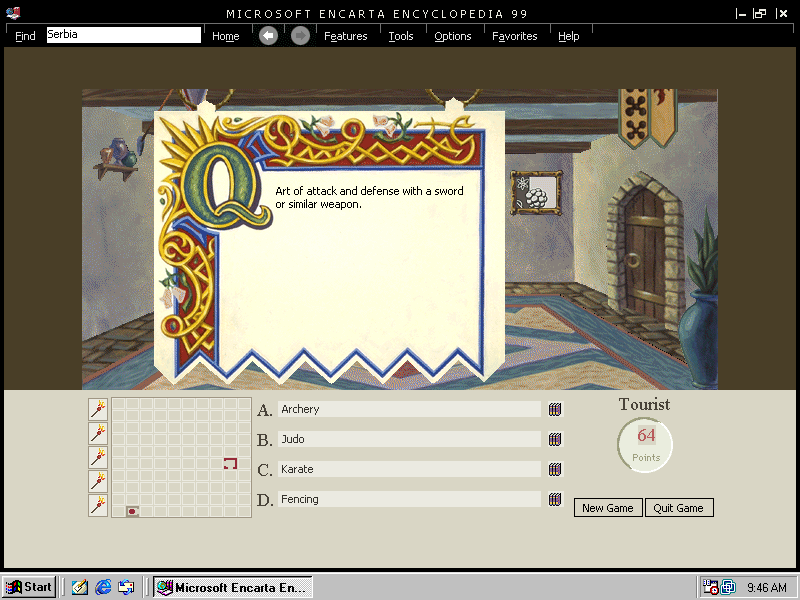Click the Encarta app icon in title bar
The image size is (800, 600).
pos(13,13)
